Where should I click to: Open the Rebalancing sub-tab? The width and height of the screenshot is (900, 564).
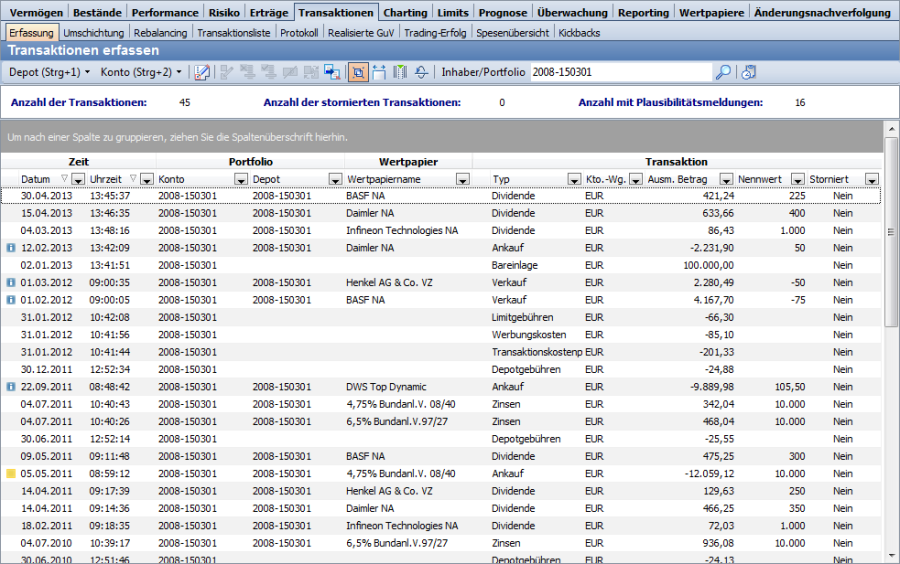161,33
